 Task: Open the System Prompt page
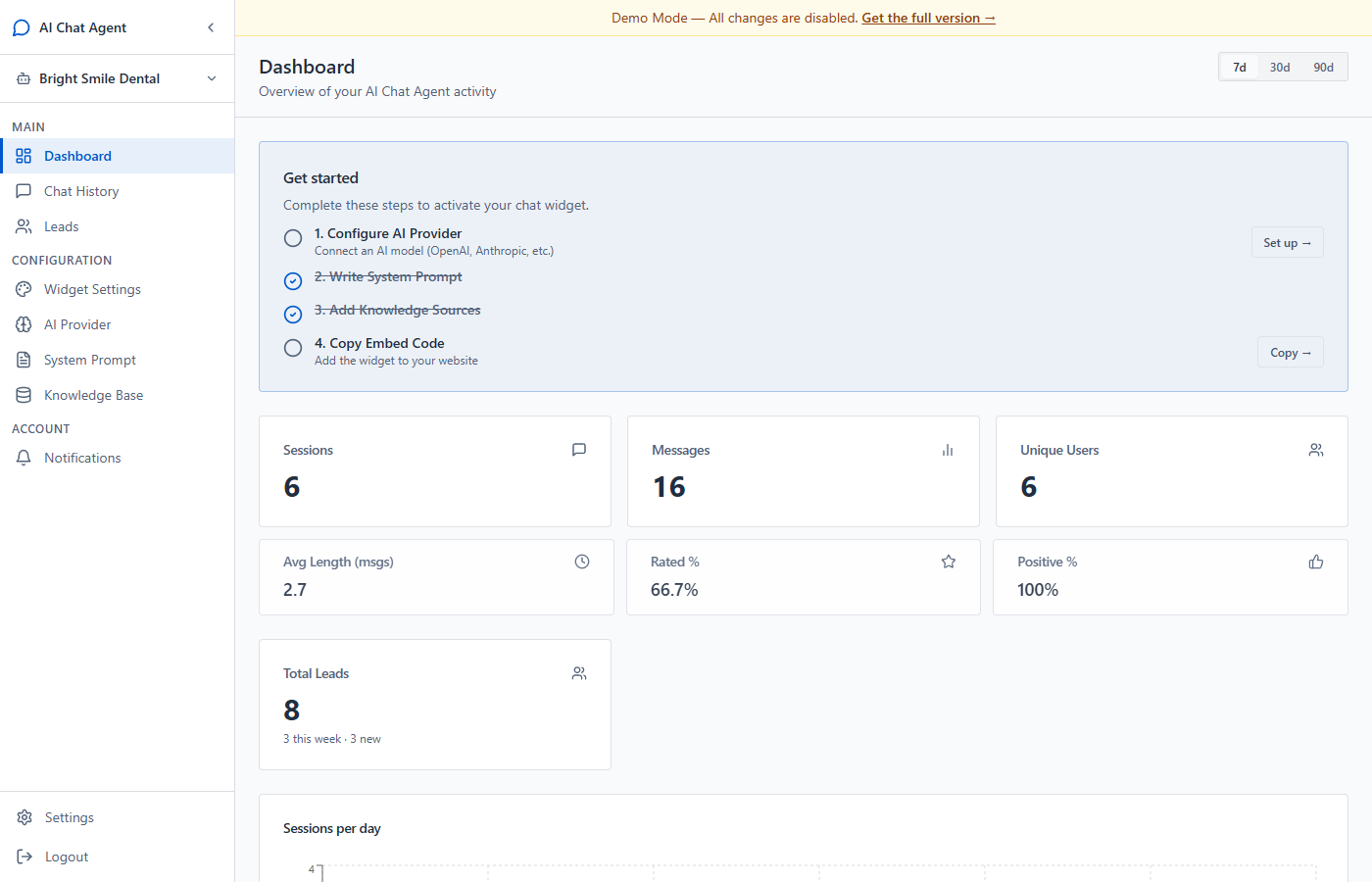click(117, 360)
